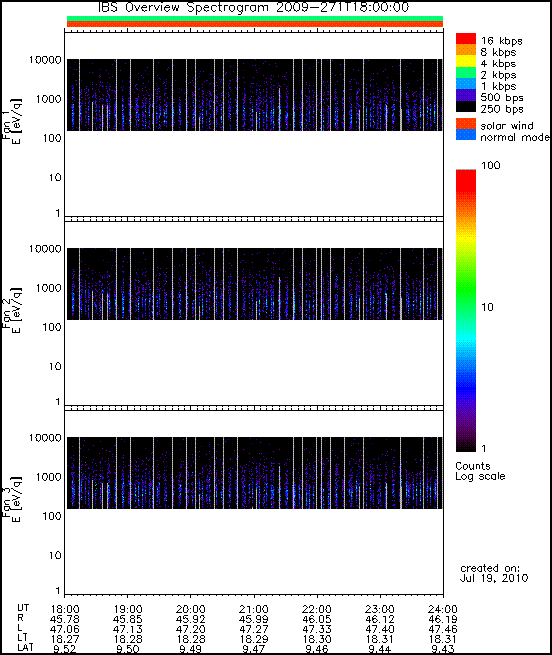Click the 'normal mode' legend label
Viewport: 552px width, 655px height.
[515, 137]
